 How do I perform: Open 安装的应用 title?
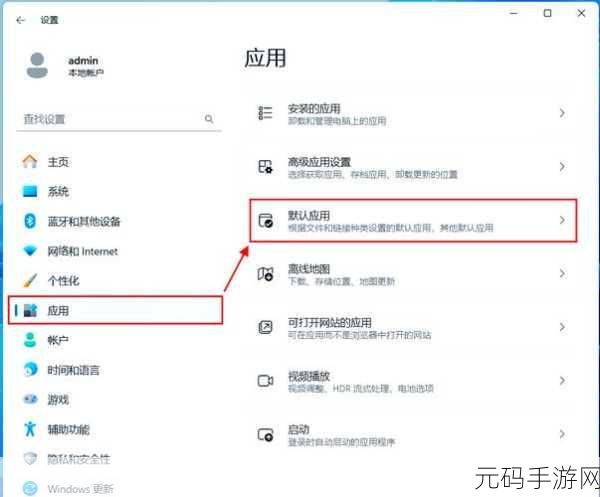314,108
